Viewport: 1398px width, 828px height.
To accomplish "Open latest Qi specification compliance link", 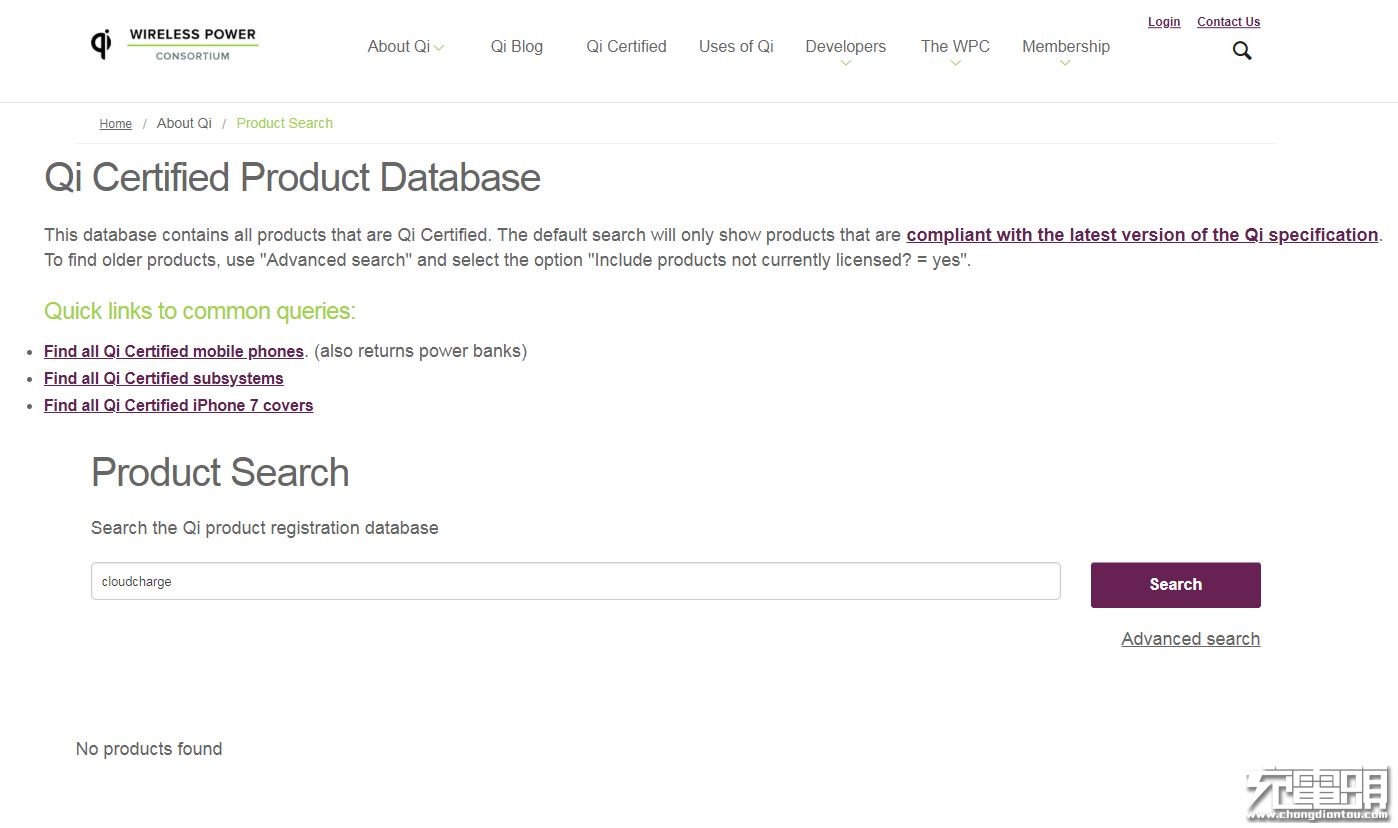I will click(x=1142, y=235).
